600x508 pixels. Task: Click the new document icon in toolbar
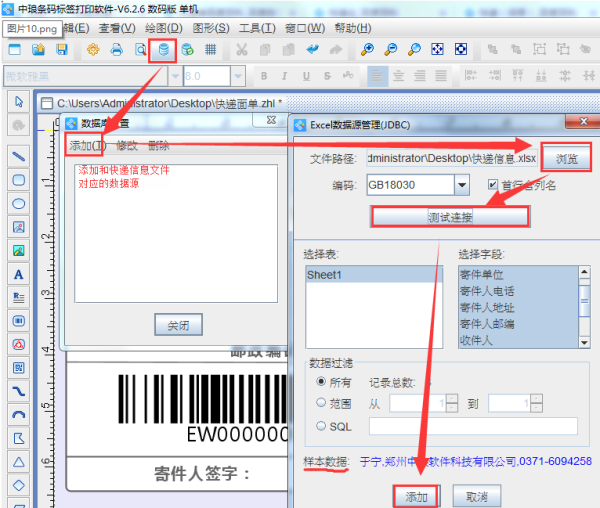click(x=15, y=49)
